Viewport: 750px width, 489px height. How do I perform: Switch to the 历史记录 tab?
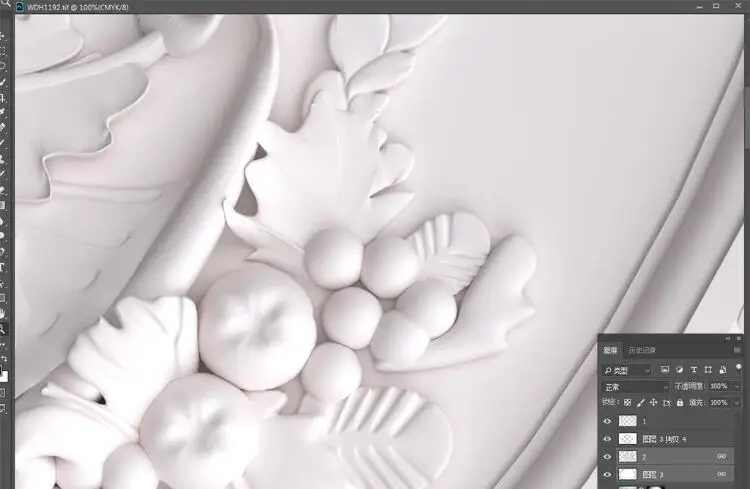(x=642, y=350)
